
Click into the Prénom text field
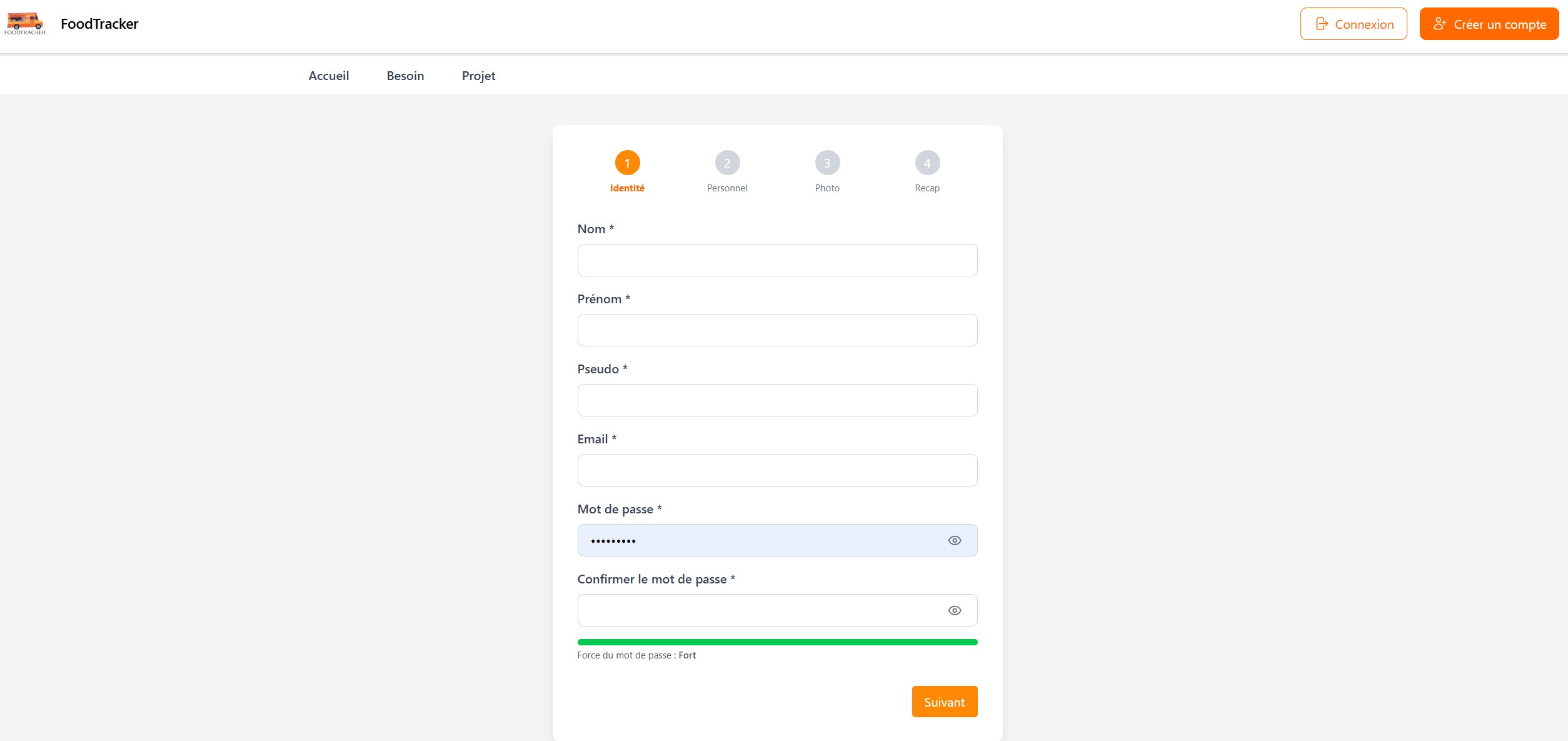(x=777, y=330)
